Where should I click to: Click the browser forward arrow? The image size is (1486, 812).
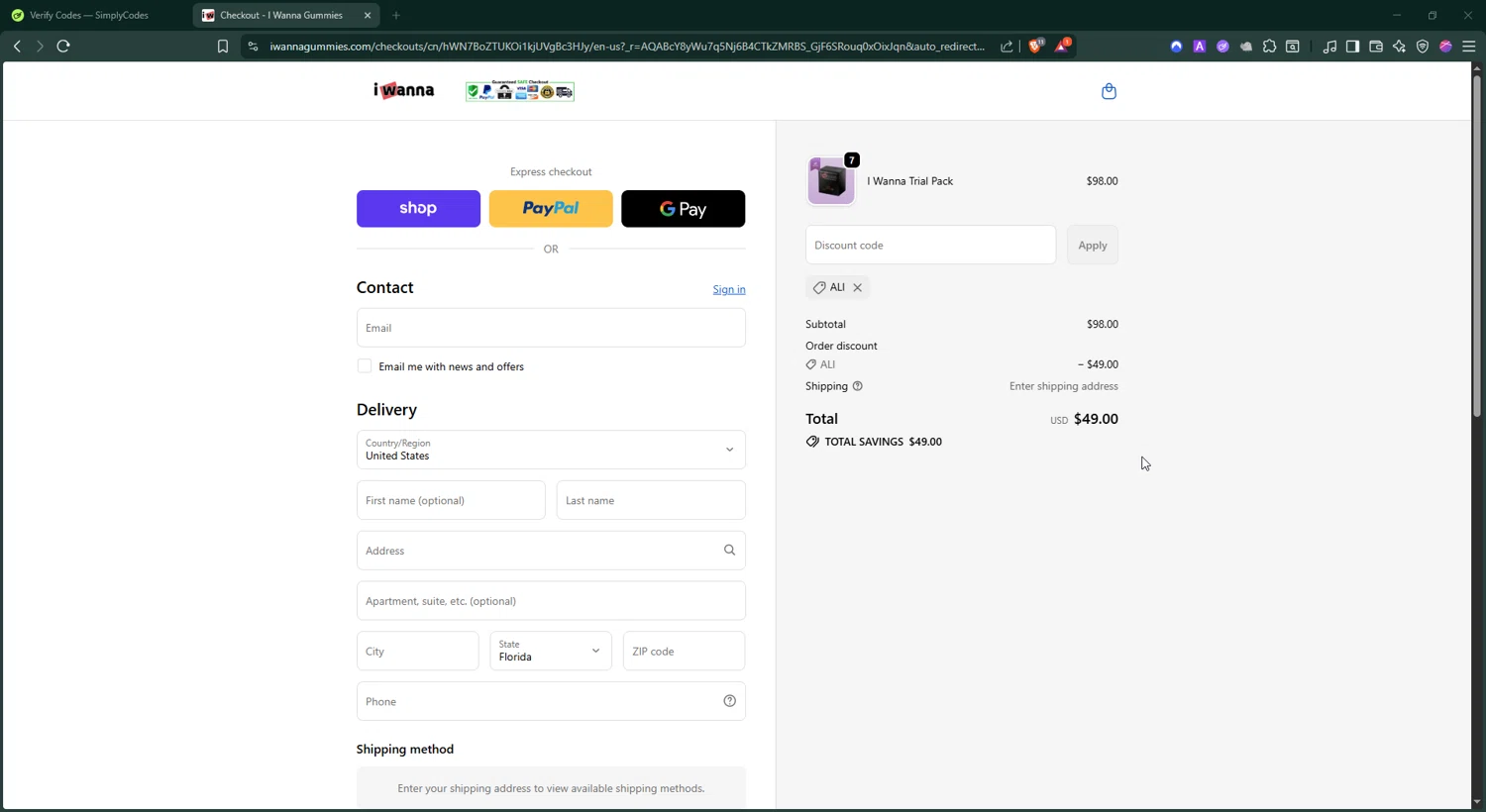(x=40, y=47)
